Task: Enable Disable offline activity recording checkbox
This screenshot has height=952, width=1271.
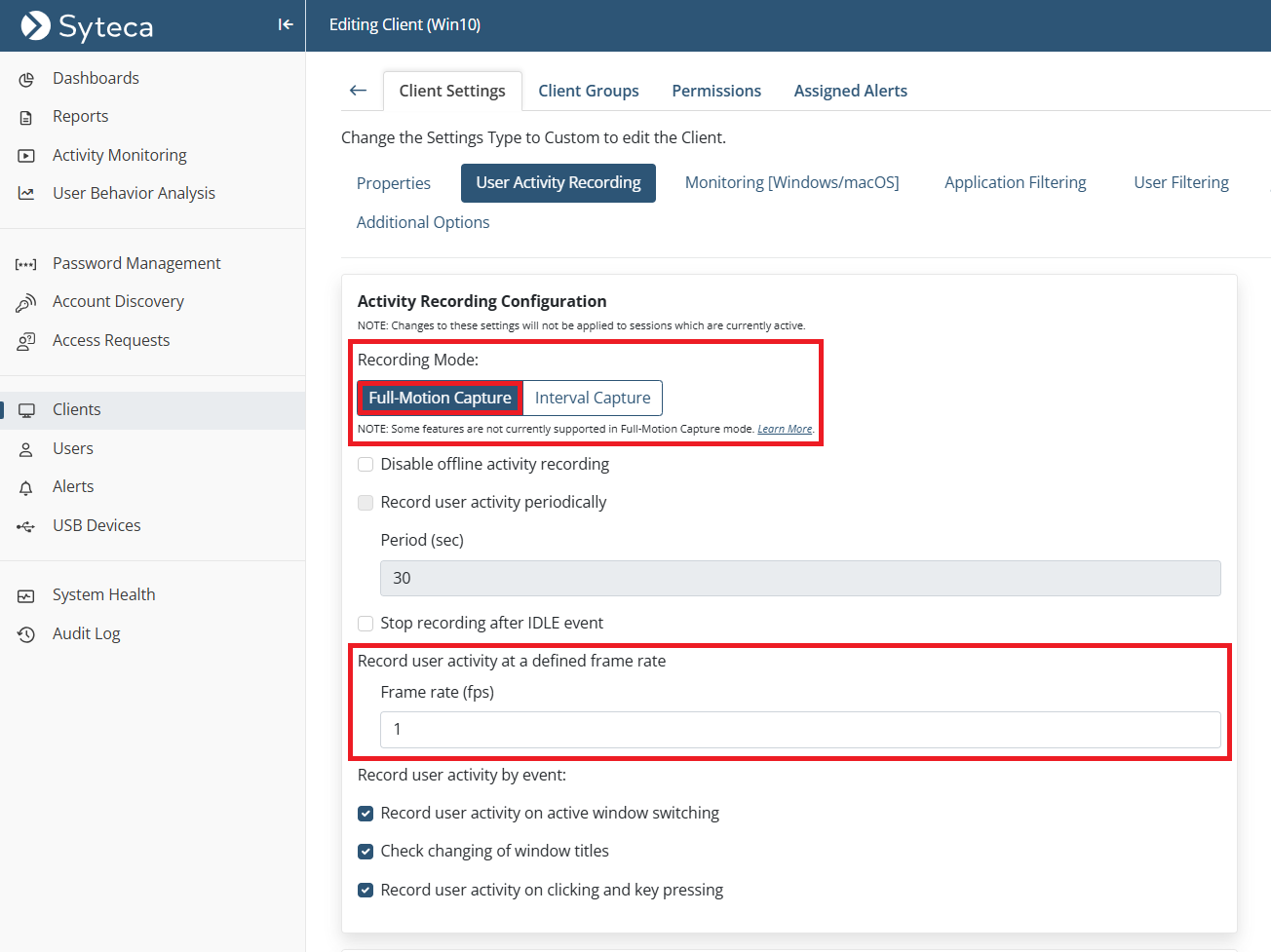Action: pos(366,465)
